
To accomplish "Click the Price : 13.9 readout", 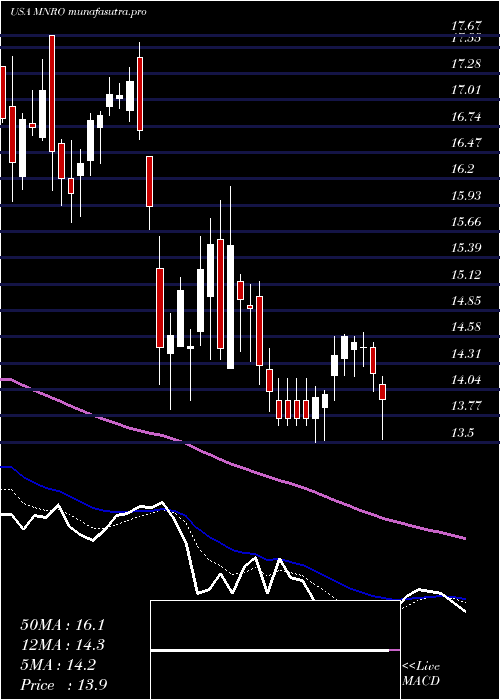I will pyautogui.click(x=63, y=685).
